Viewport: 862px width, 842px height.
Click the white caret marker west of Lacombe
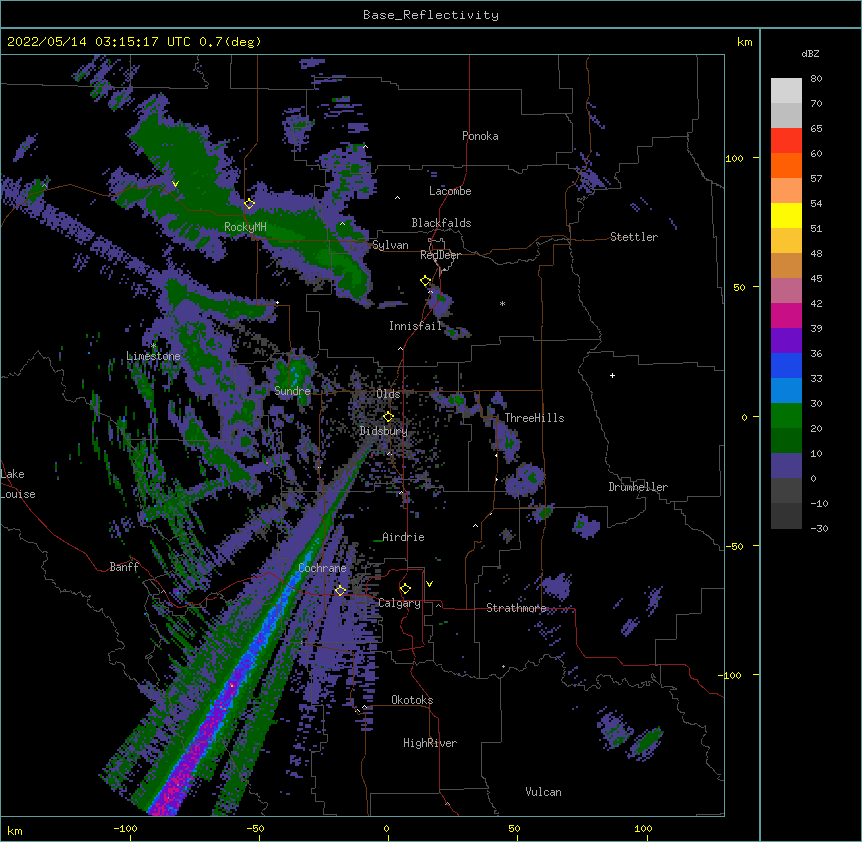tap(397, 198)
